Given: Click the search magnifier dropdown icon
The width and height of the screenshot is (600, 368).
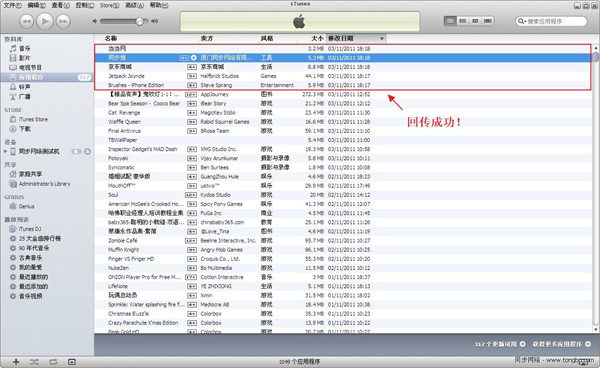Looking at the screenshot, I should click(522, 21).
